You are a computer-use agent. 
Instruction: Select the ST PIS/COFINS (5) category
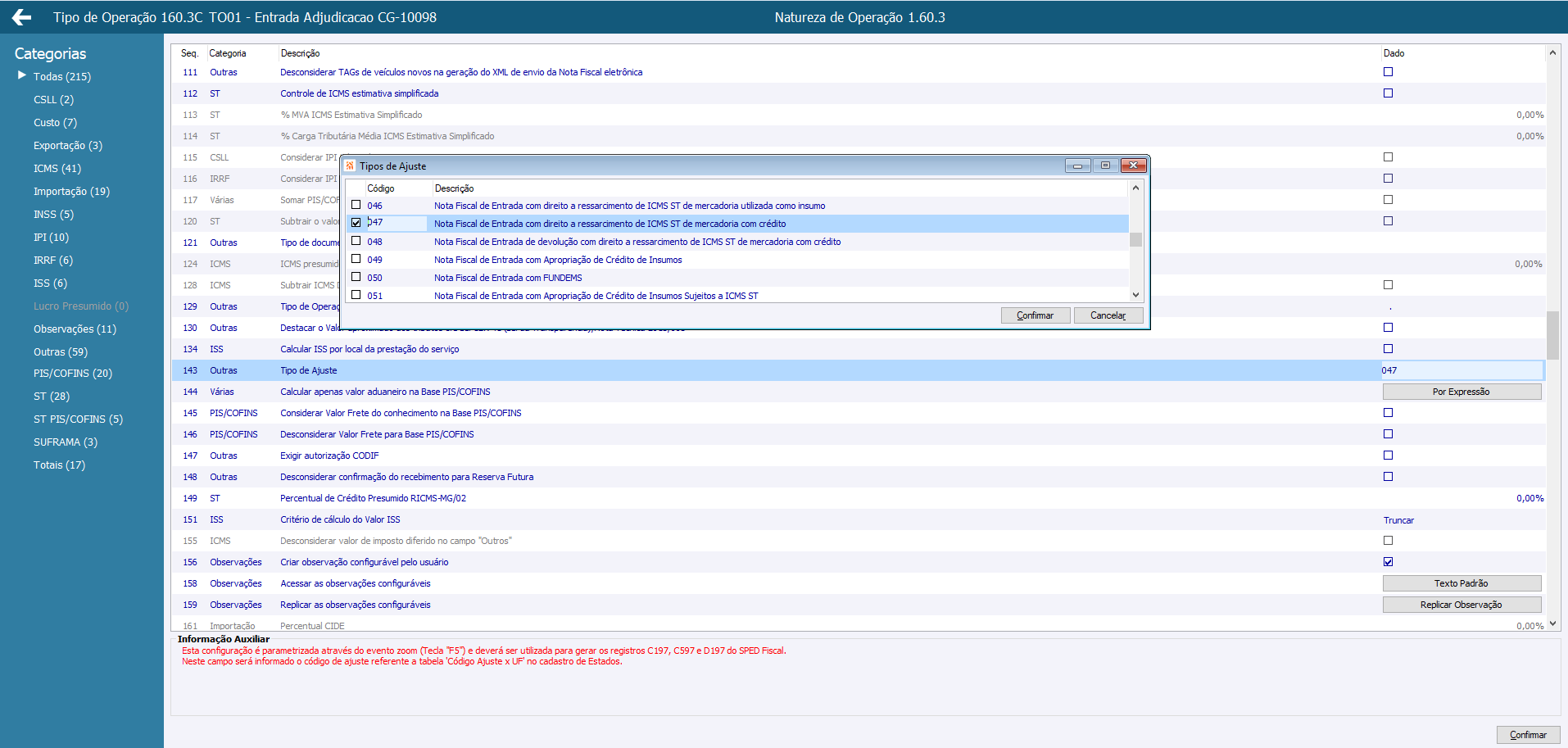(78, 419)
